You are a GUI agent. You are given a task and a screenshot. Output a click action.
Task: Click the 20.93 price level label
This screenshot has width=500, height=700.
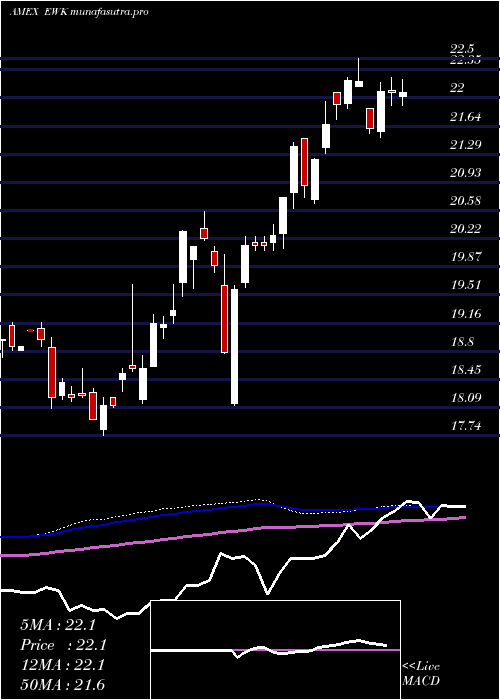(x=466, y=172)
